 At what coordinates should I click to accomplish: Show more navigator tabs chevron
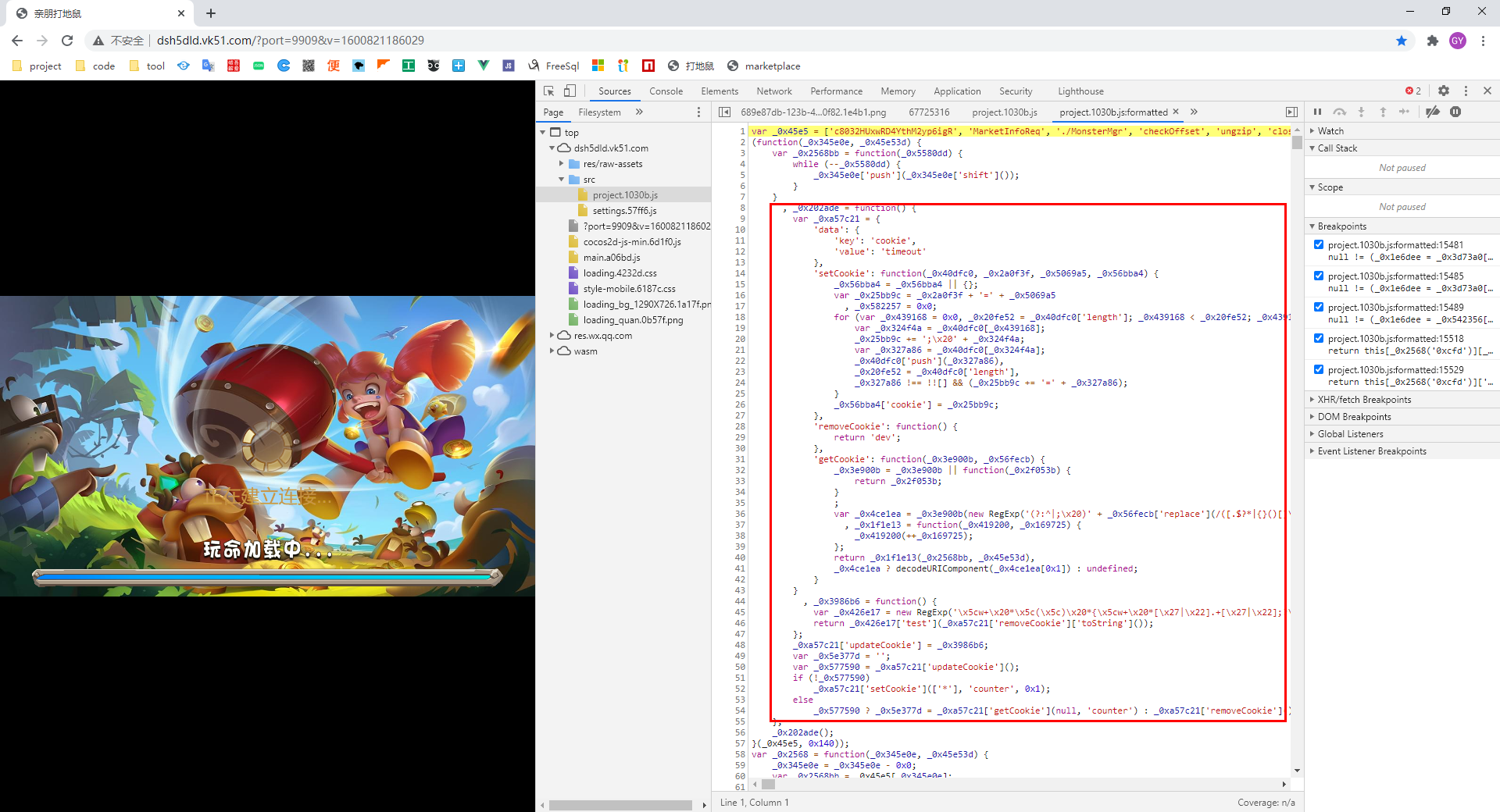click(639, 112)
